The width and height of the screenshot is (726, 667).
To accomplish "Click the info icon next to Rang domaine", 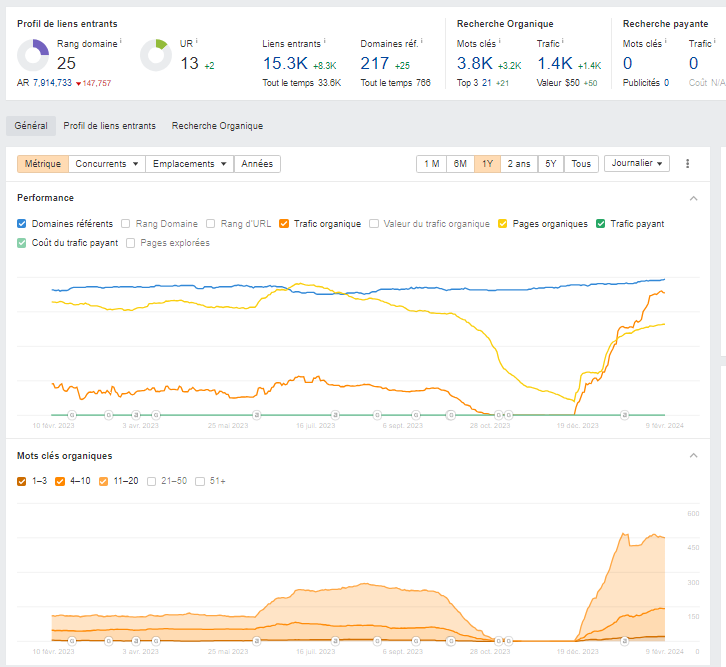I will tap(121, 41).
